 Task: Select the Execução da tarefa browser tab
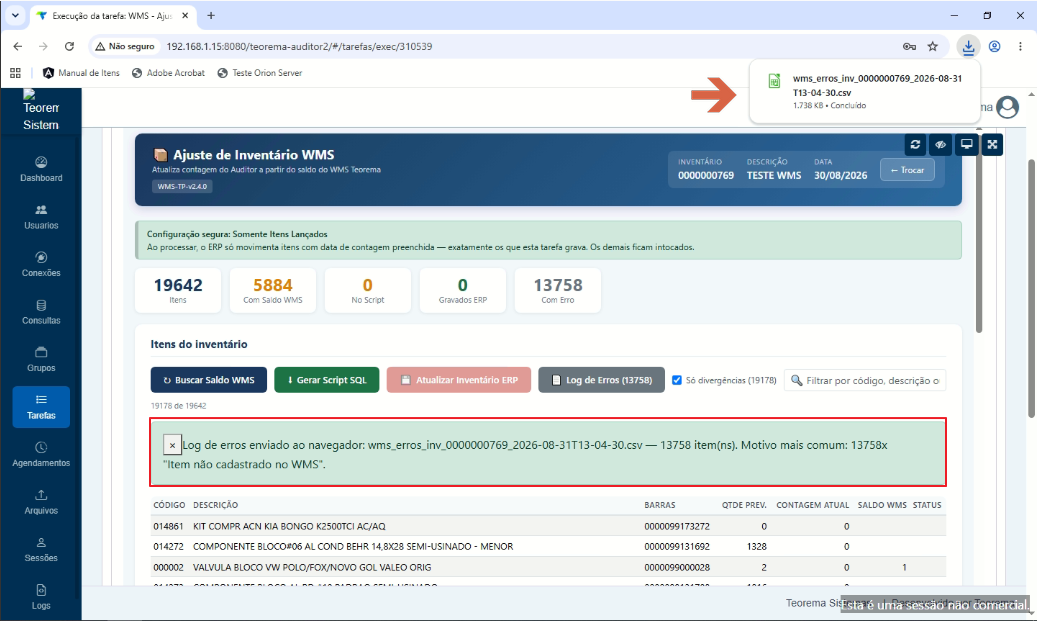(x=112, y=15)
